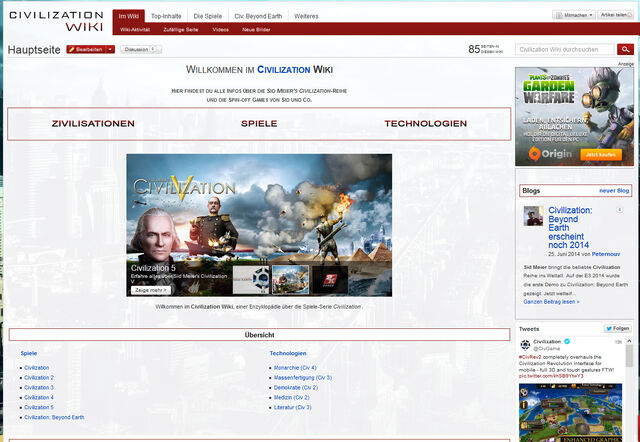This screenshot has height=442, width=640.
Task: Open the Civilization 3 link
Action: click(39, 387)
